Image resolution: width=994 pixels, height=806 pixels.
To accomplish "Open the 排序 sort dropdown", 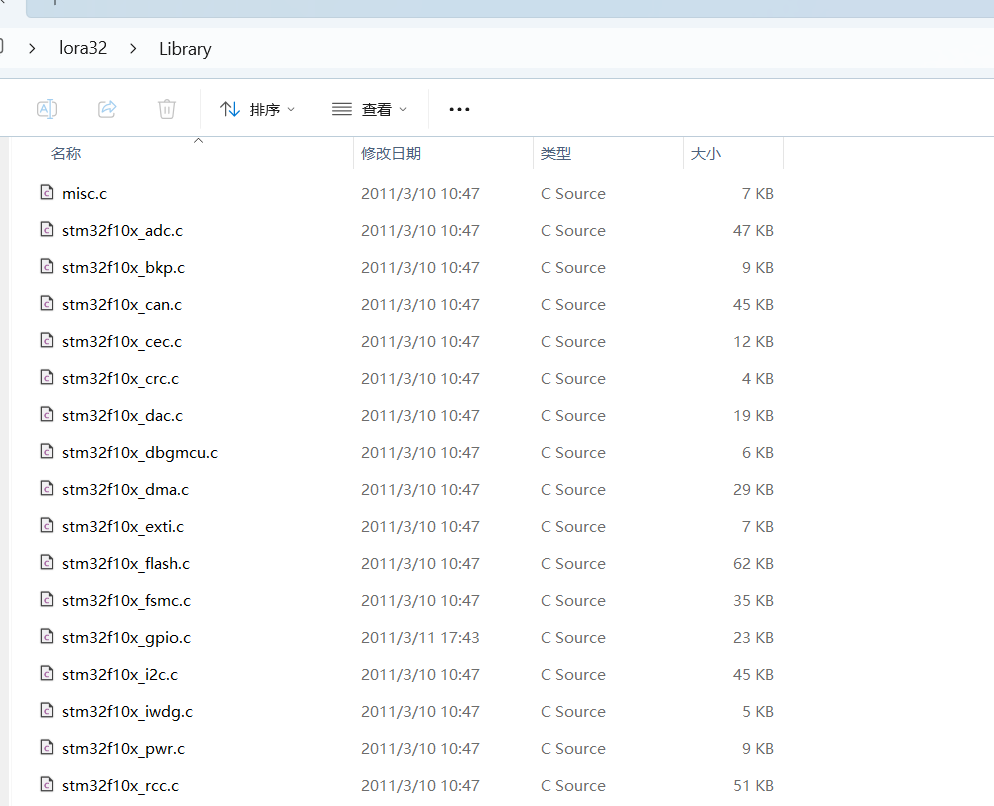I will [x=257, y=110].
